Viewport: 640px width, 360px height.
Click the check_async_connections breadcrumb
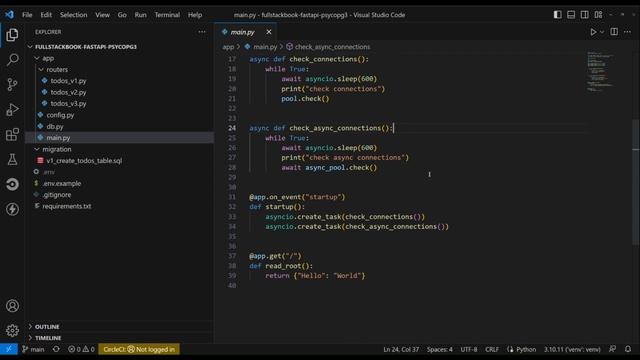pos(328,47)
